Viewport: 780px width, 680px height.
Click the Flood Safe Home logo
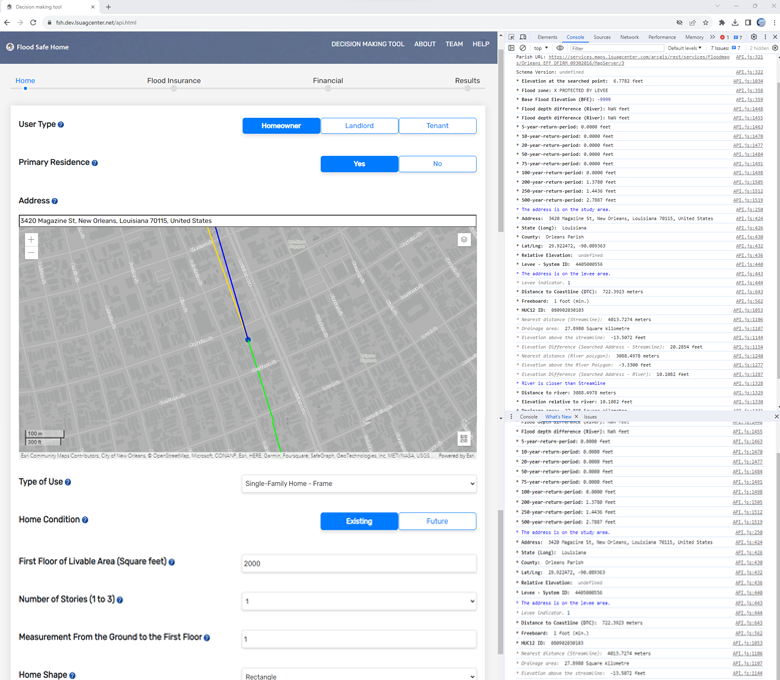pos(37,47)
